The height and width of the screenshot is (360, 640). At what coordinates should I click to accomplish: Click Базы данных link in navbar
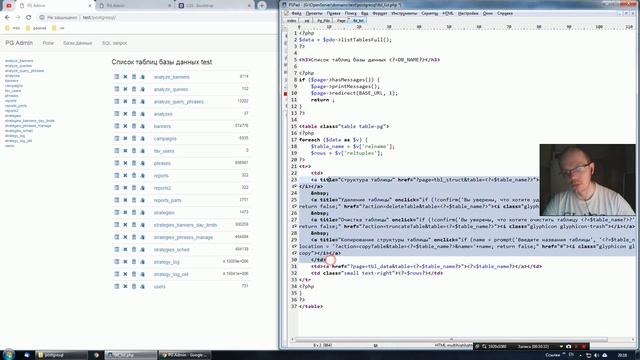(78, 43)
